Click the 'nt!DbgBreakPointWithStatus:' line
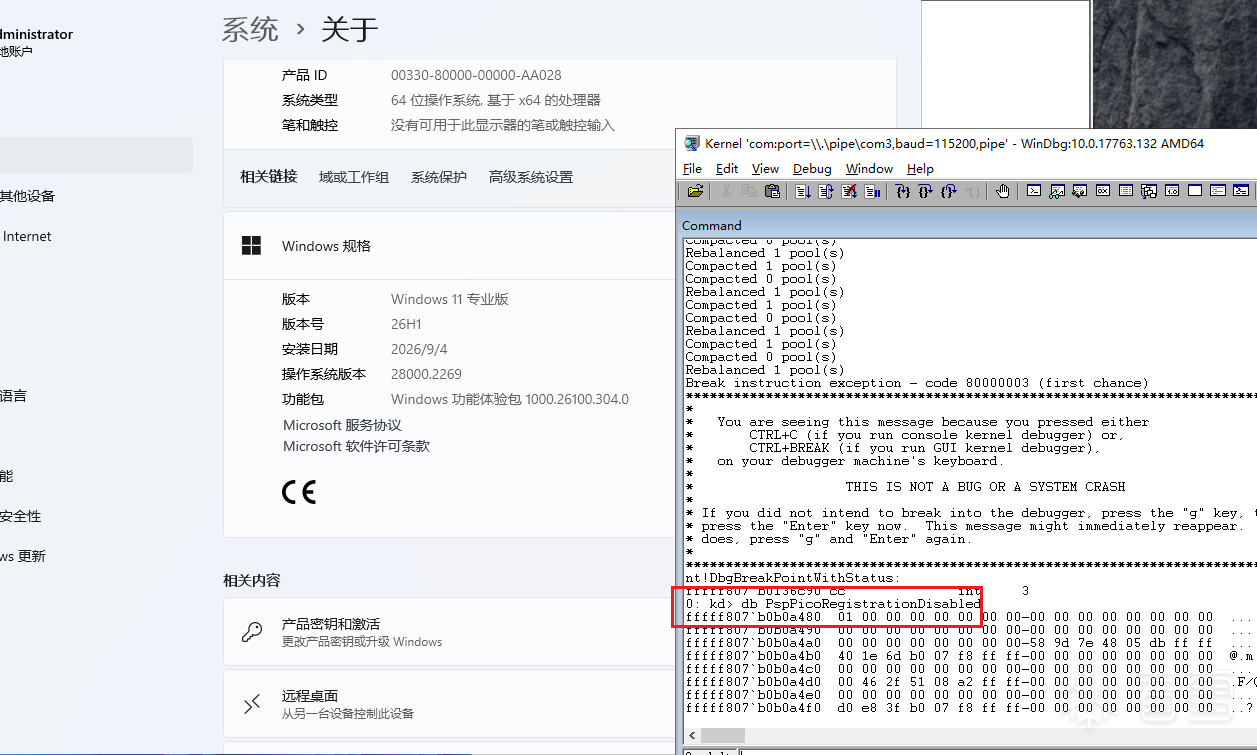 click(x=793, y=578)
